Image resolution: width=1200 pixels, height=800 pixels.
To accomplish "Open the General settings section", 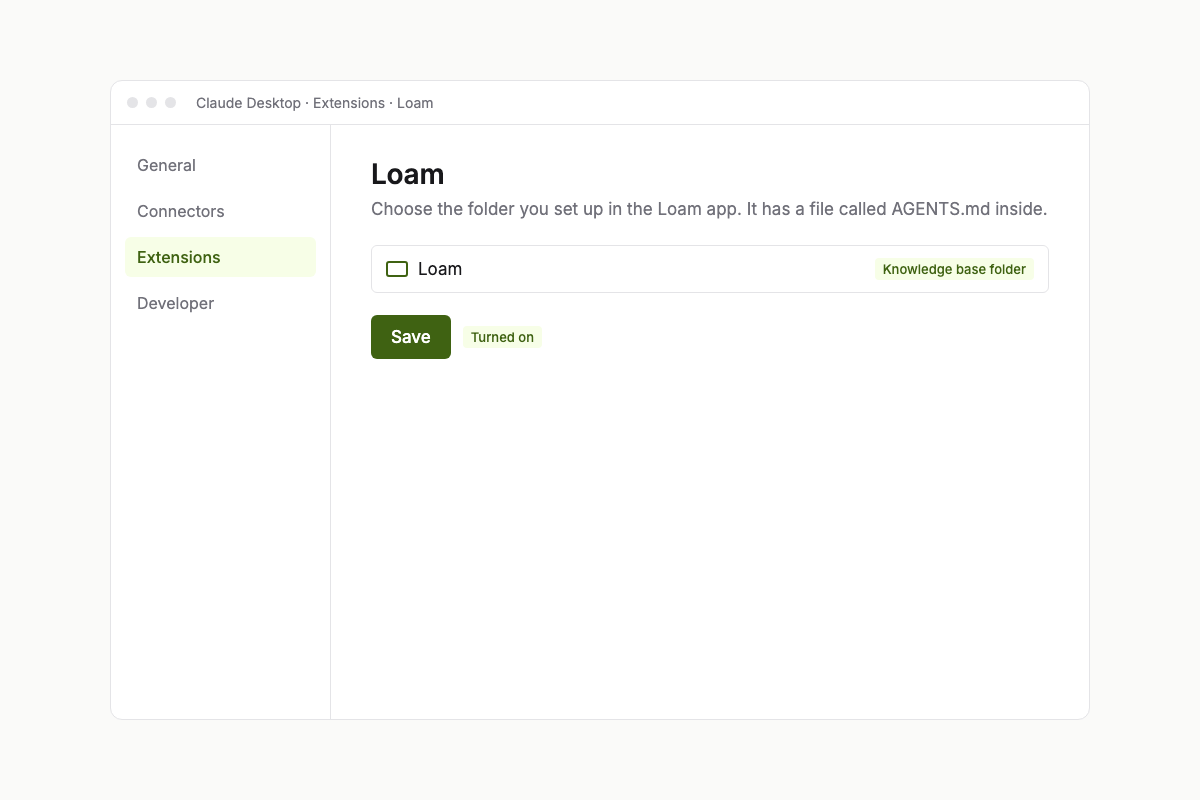I will point(220,165).
